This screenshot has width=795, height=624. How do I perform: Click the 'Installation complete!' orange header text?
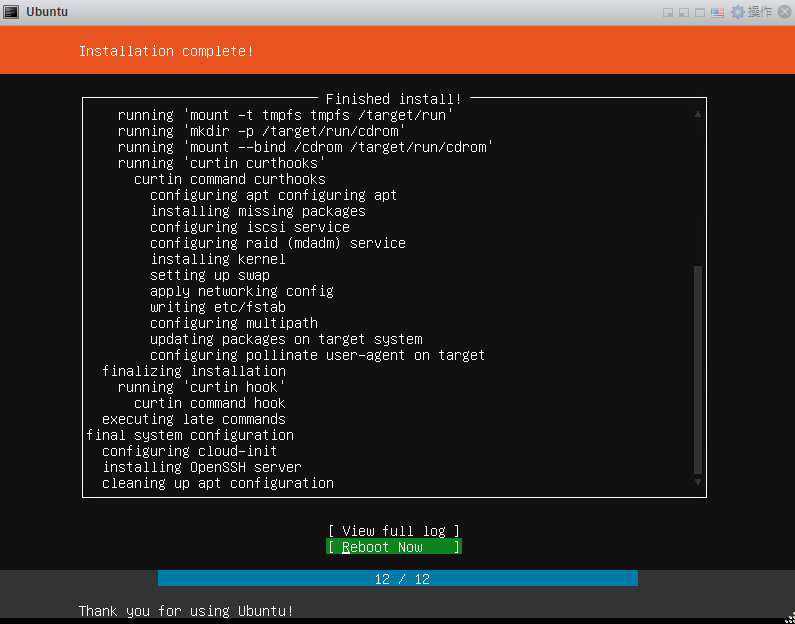[166, 51]
